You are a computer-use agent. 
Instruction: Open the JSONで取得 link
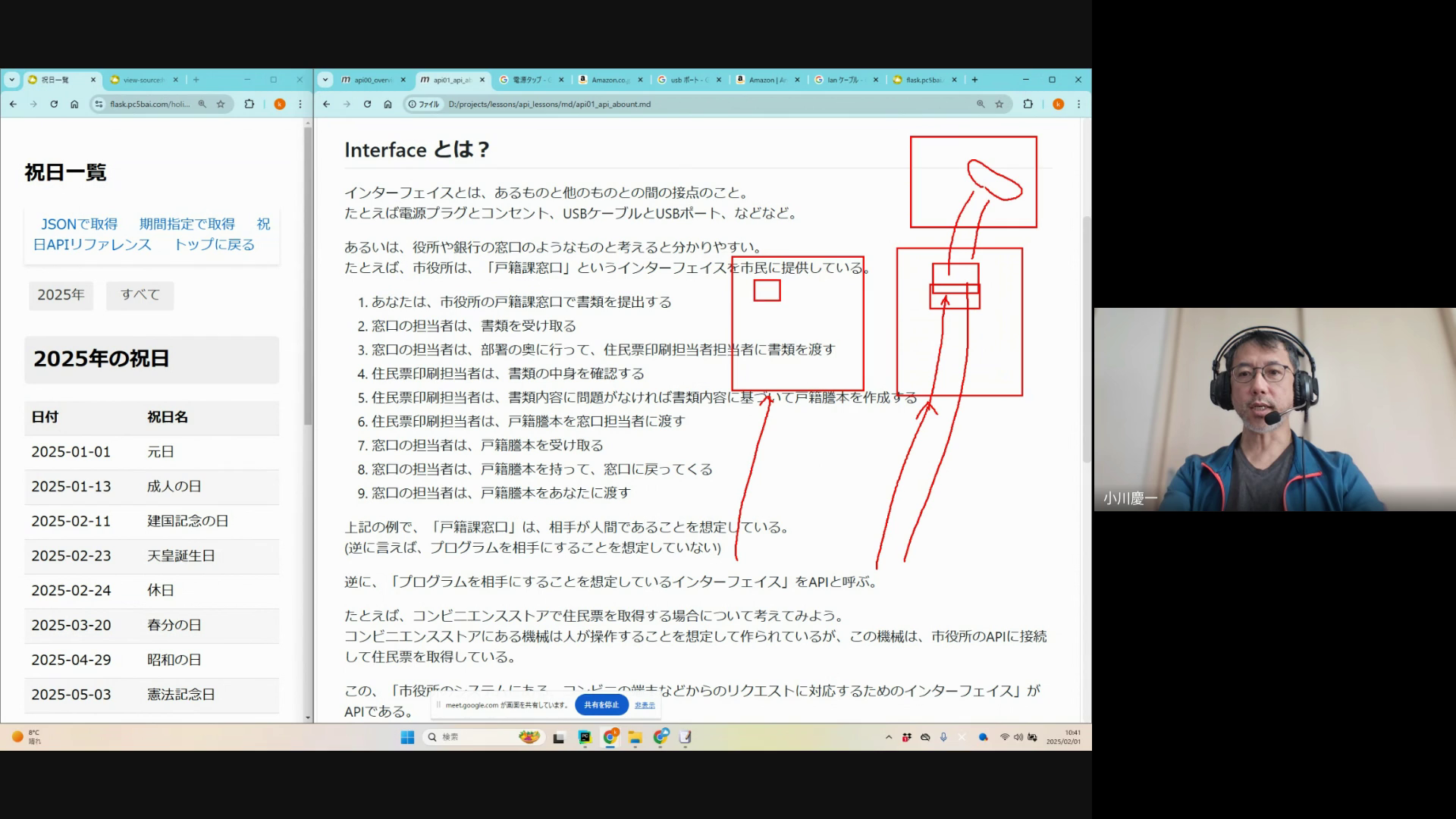pos(79,224)
